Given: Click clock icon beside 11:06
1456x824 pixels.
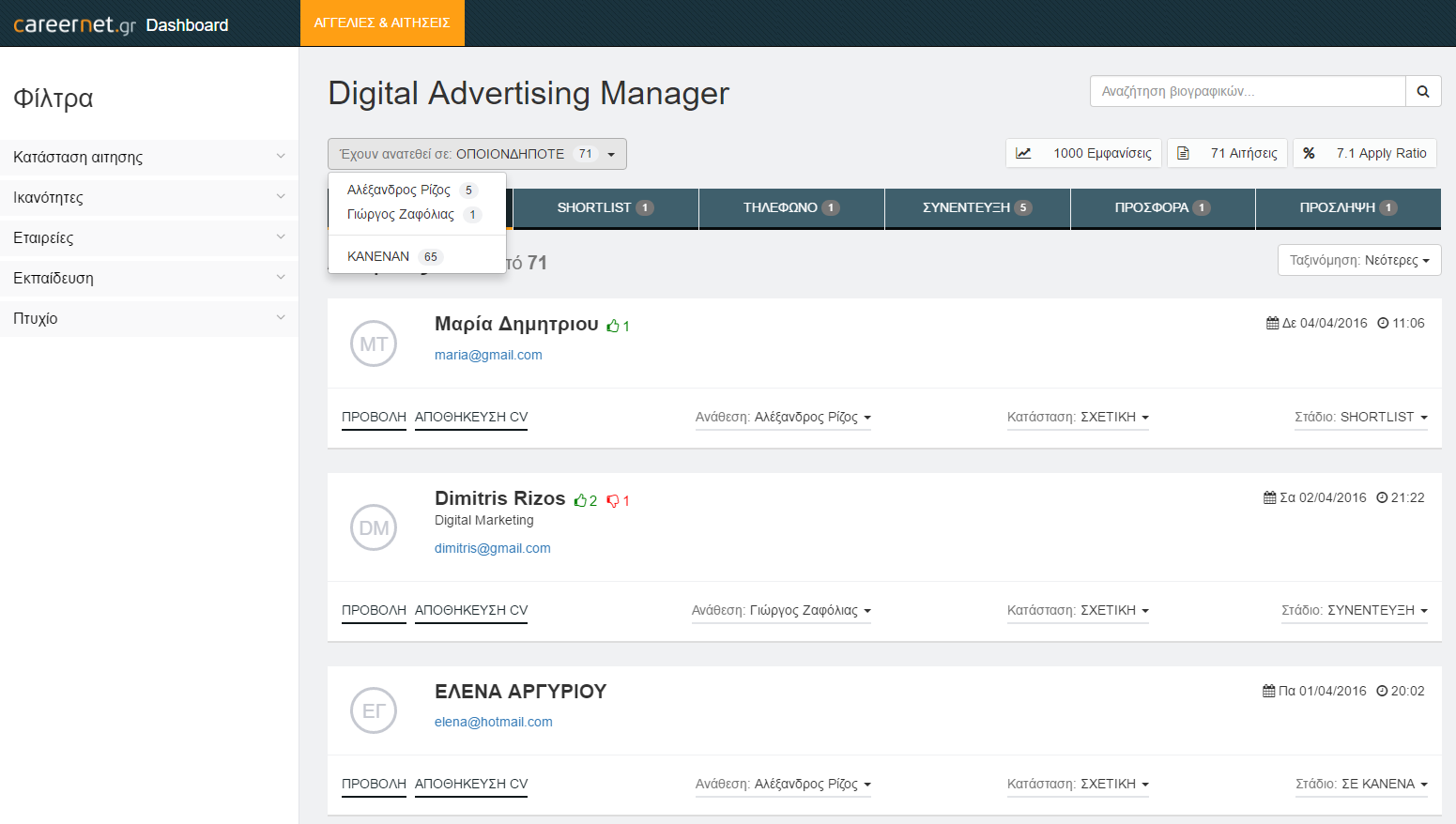Looking at the screenshot, I should (x=1383, y=323).
